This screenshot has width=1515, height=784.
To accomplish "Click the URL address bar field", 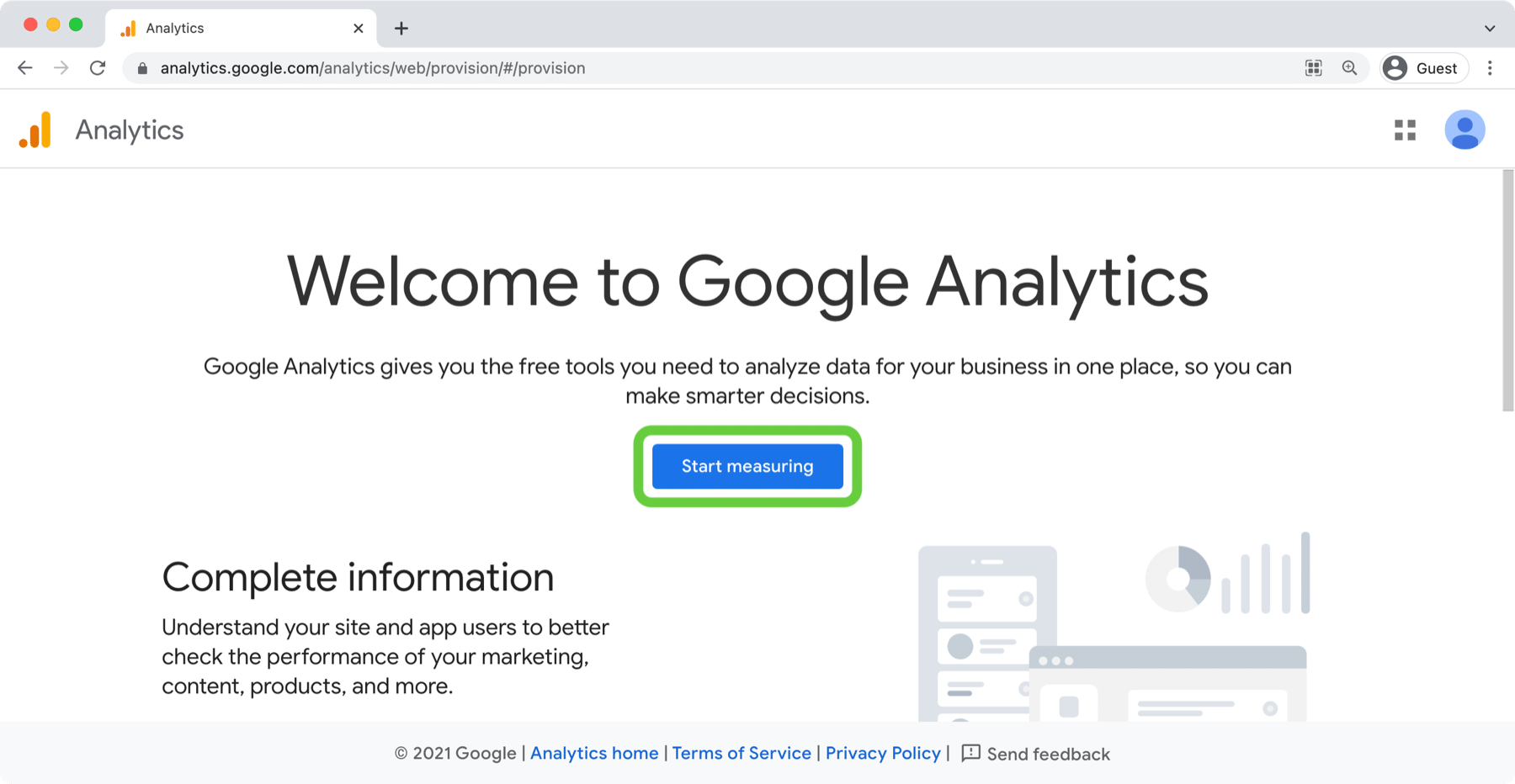I will (x=673, y=68).
